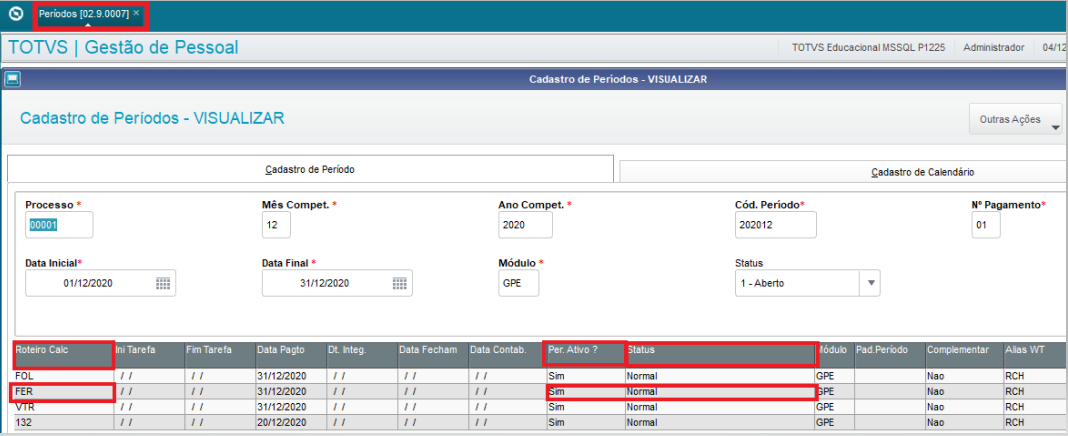Click Data Pagto column header
1068x436 pixels.
(x=290, y=356)
